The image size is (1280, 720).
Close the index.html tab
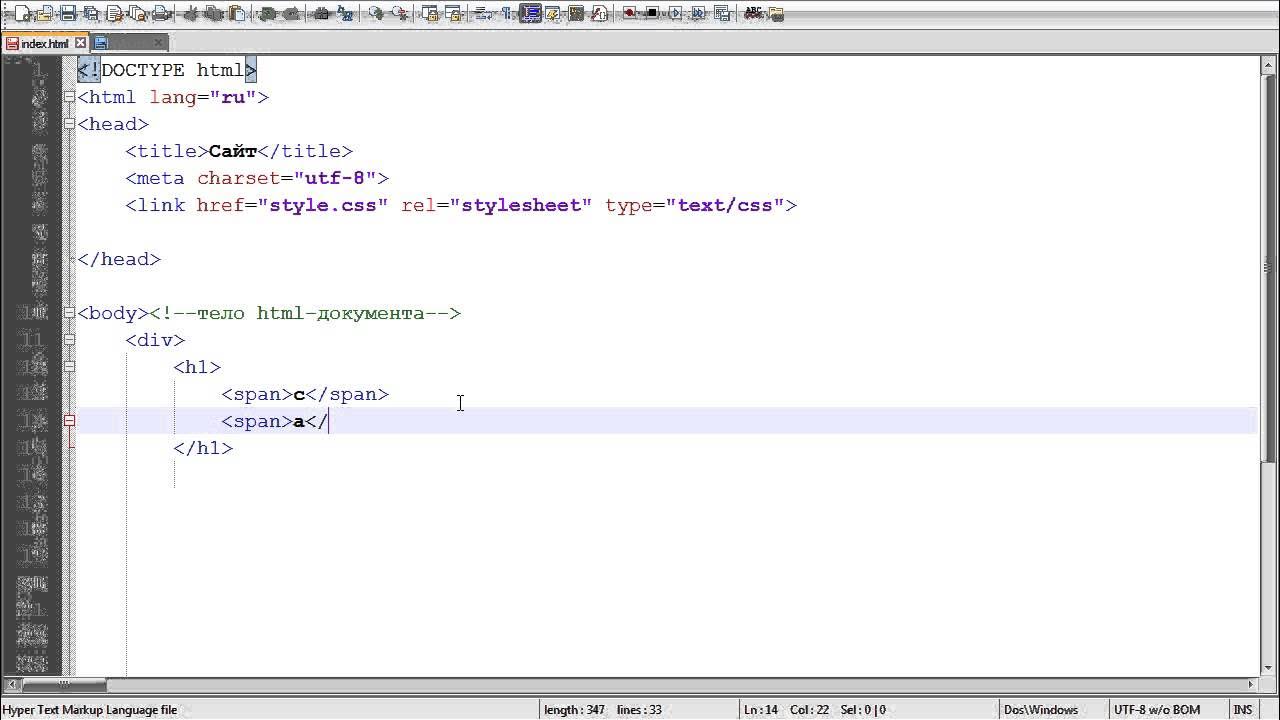coord(81,43)
